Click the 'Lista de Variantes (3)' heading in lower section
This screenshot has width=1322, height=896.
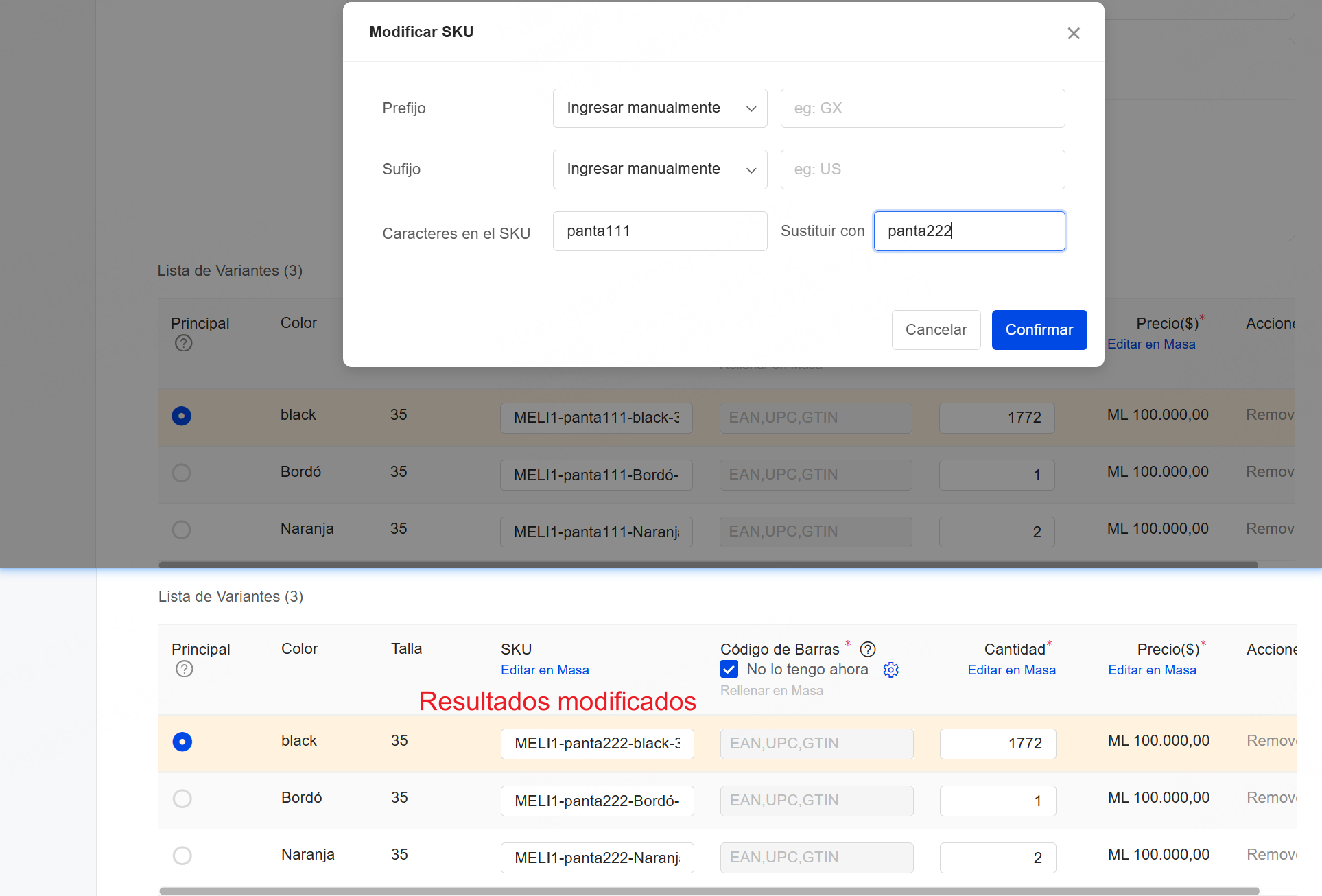(x=231, y=597)
